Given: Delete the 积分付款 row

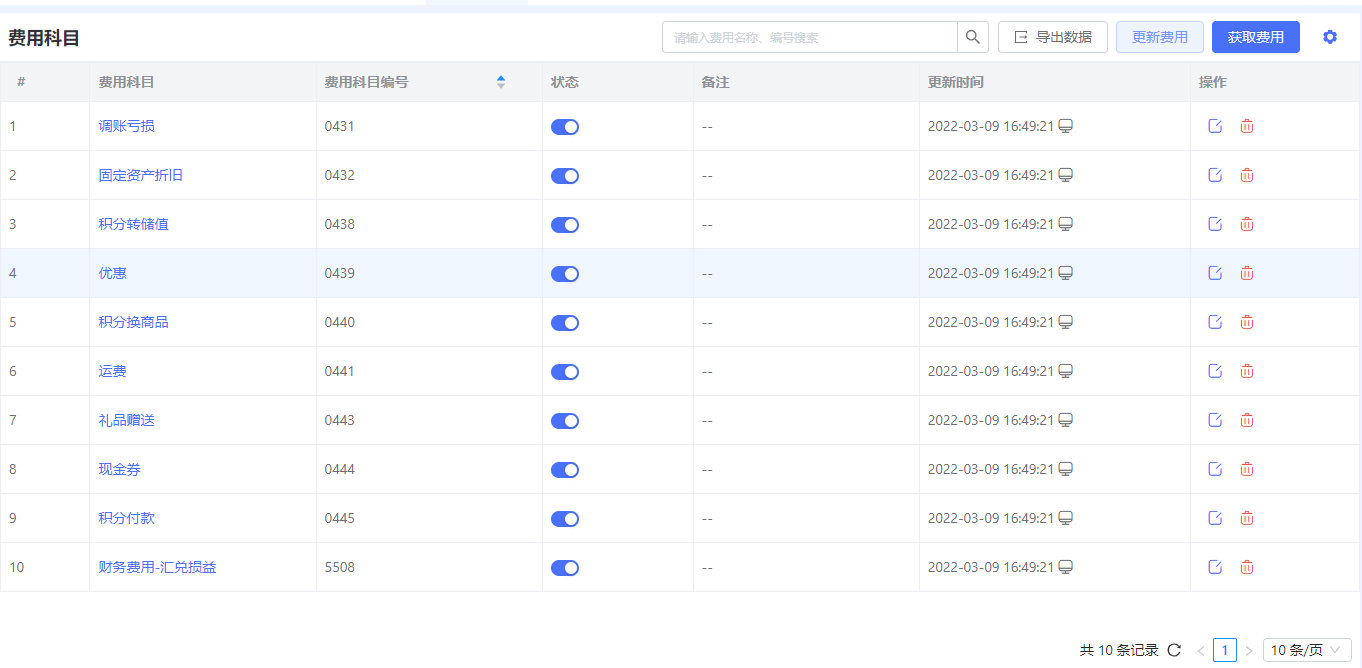Looking at the screenshot, I should point(1247,518).
